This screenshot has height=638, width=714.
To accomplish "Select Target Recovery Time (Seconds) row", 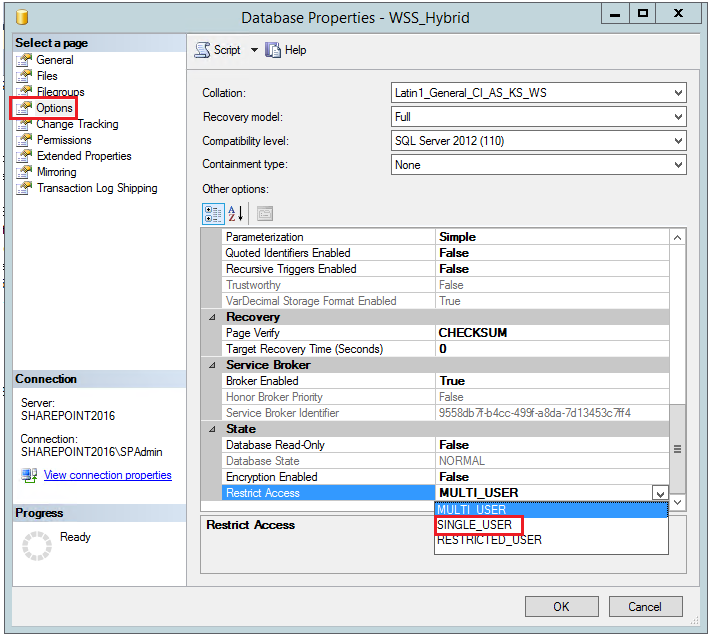I will pyautogui.click(x=445, y=349).
